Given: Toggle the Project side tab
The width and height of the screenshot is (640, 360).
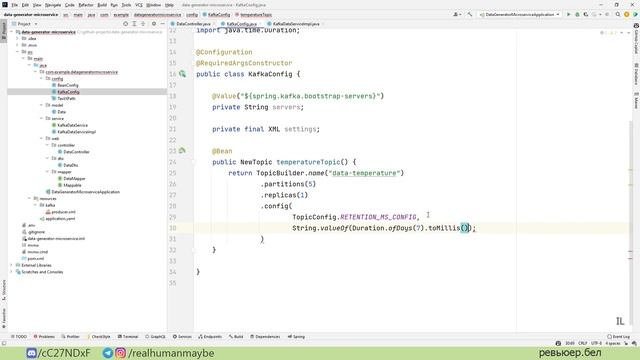Looking at the screenshot, I should [x=4, y=30].
